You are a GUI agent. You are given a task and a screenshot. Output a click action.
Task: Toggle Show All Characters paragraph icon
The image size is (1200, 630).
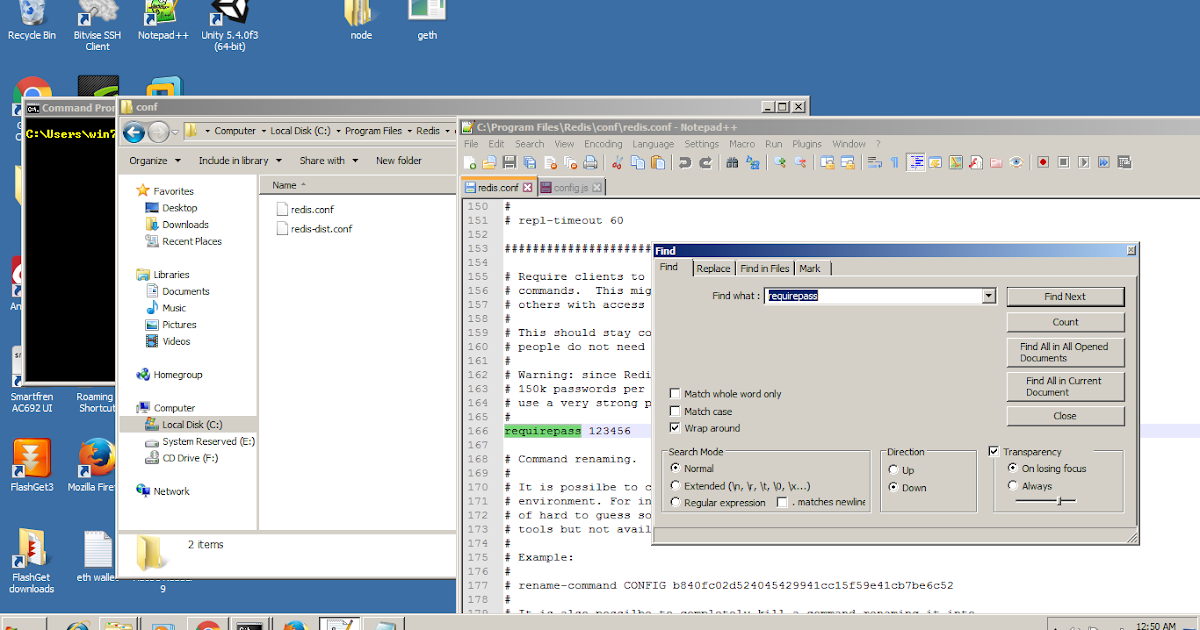[895, 162]
